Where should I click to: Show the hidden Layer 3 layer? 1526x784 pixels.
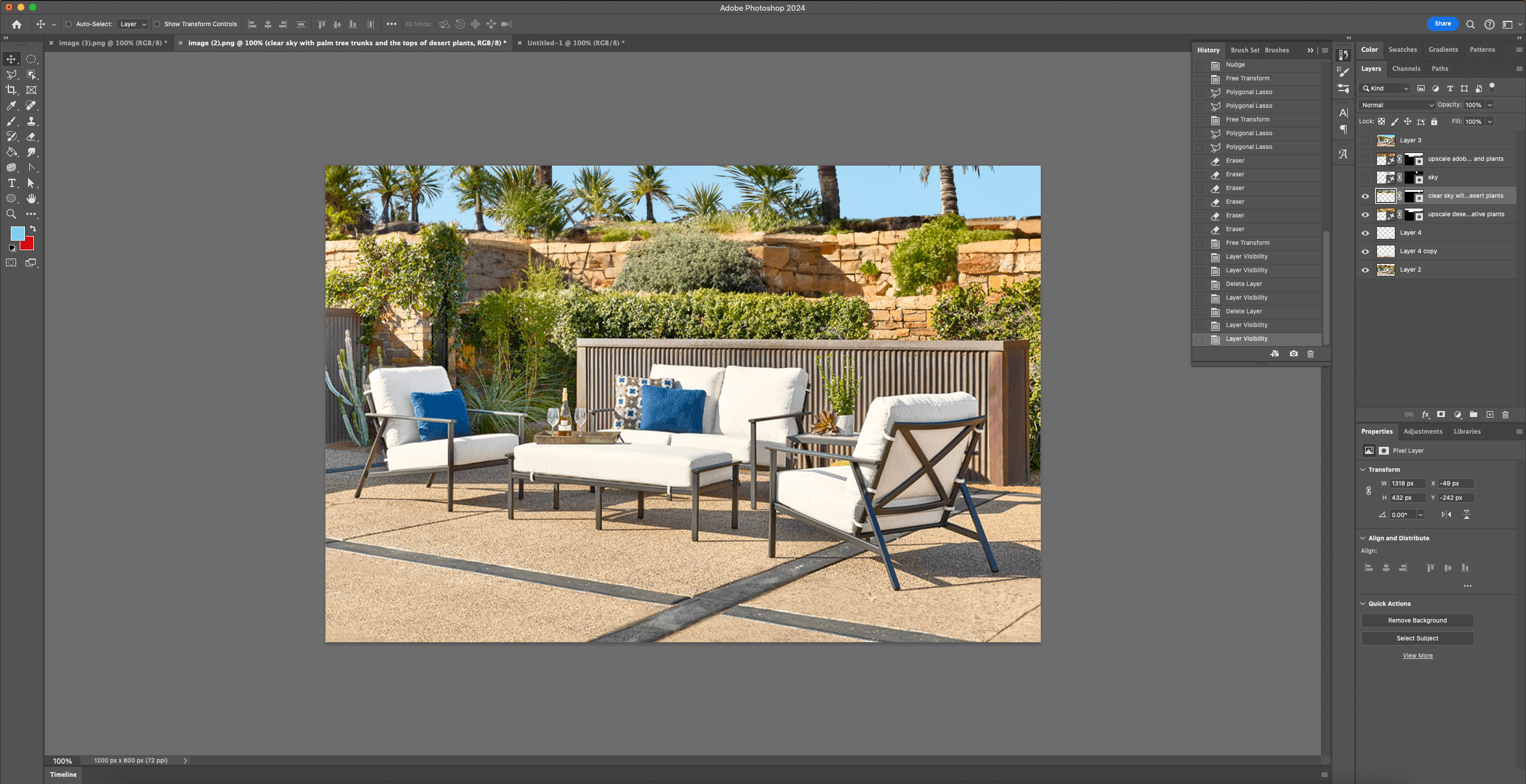click(1365, 141)
